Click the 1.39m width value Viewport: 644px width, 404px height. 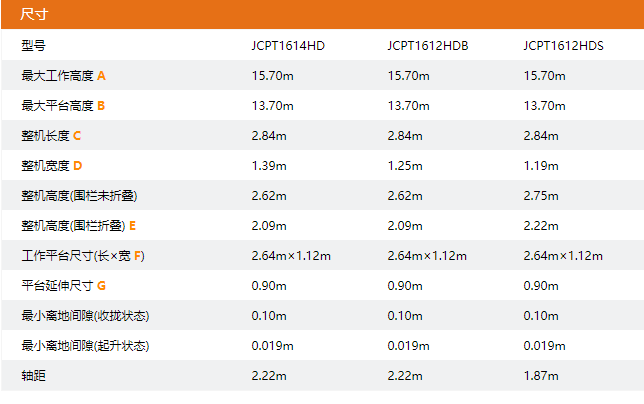tap(269, 165)
